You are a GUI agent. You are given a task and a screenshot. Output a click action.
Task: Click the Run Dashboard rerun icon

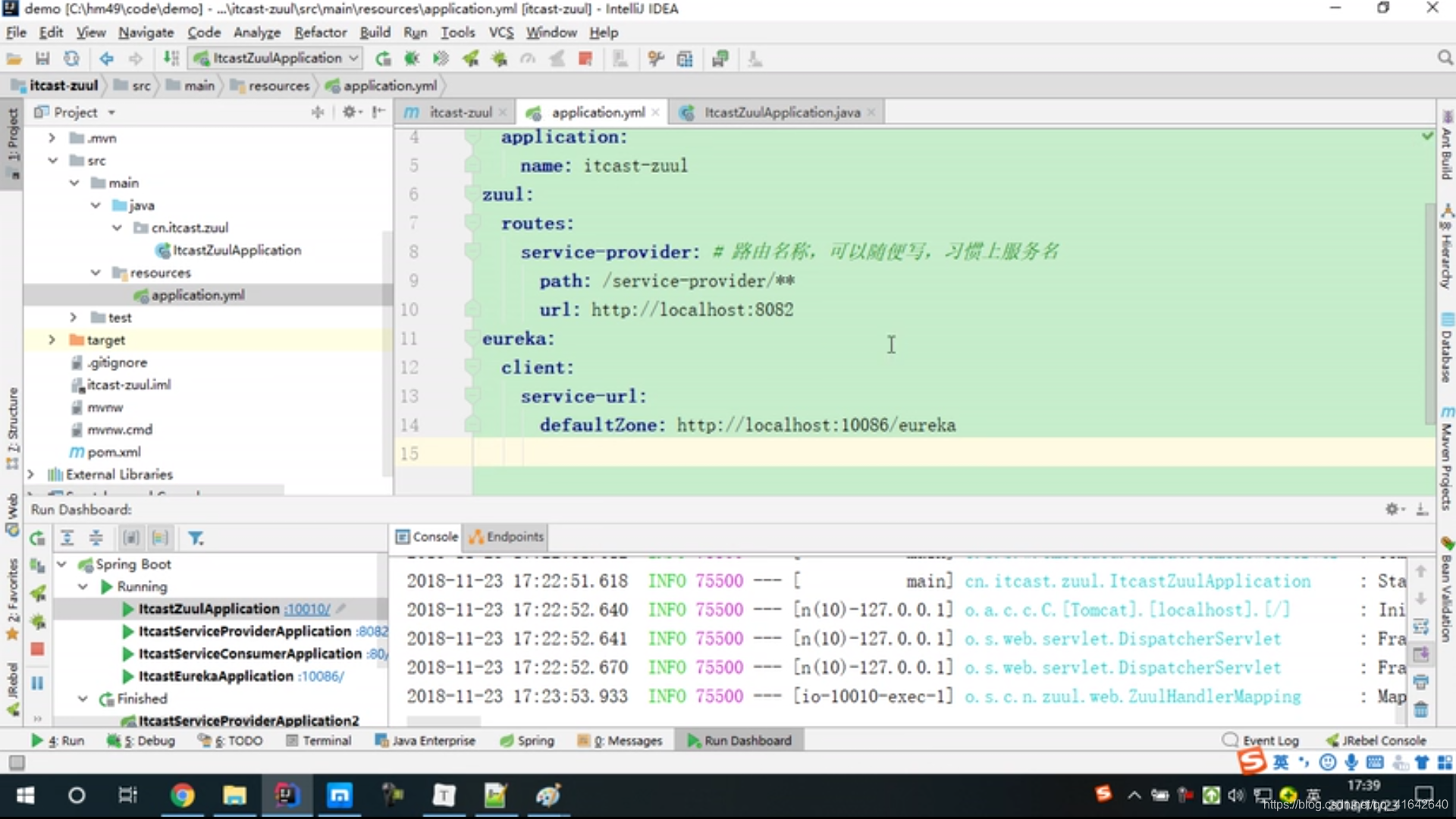click(x=37, y=538)
